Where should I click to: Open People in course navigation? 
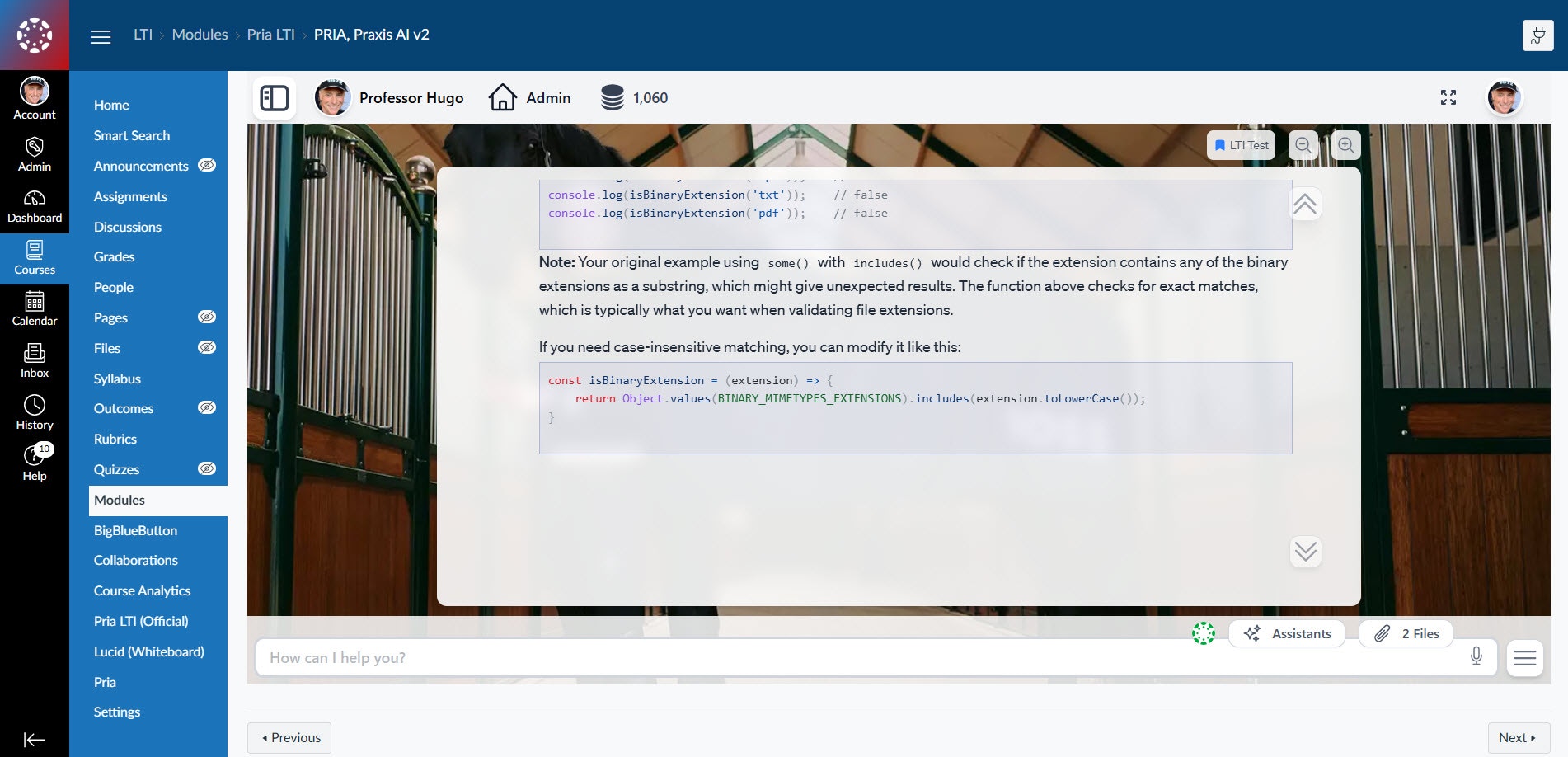pyautogui.click(x=114, y=287)
